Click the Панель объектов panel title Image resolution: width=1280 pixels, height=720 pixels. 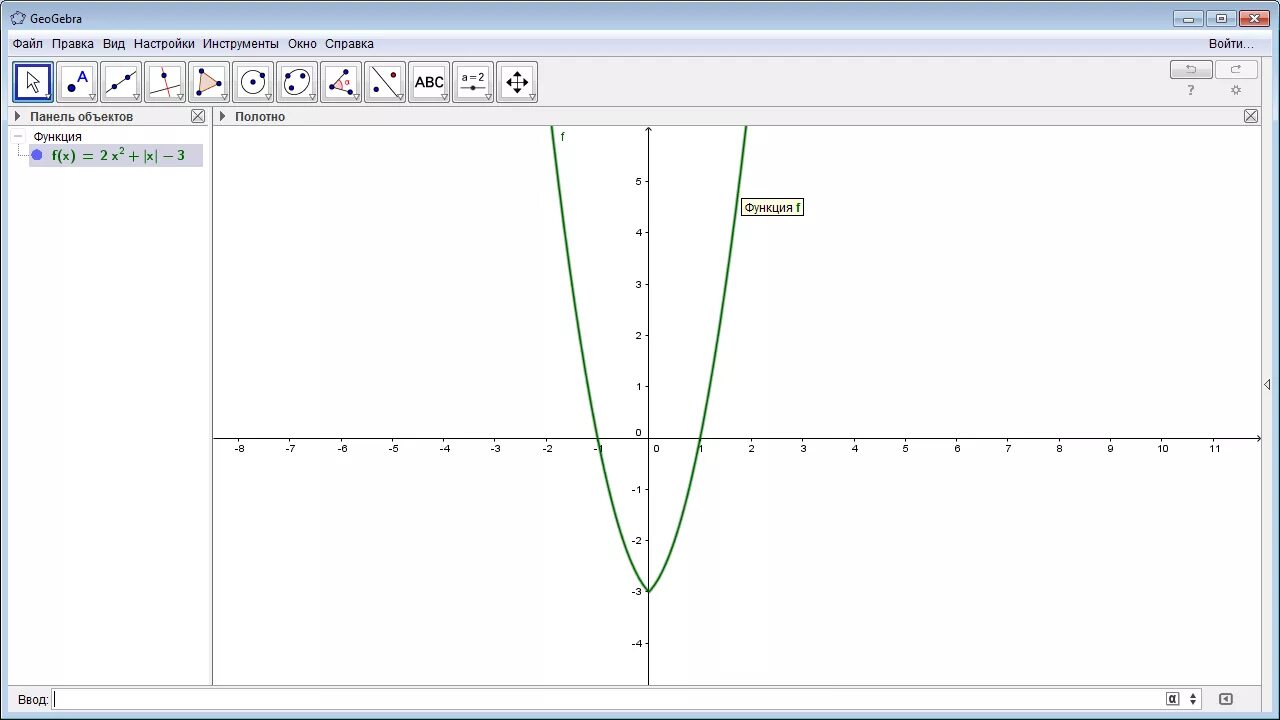pos(81,116)
